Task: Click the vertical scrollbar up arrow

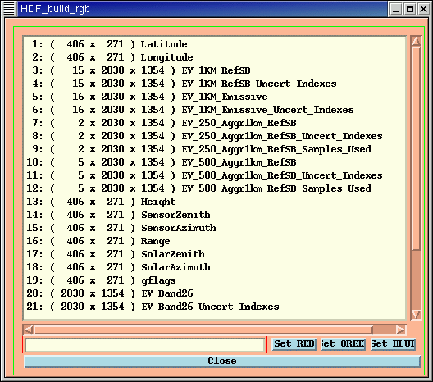Action: pos(416,42)
